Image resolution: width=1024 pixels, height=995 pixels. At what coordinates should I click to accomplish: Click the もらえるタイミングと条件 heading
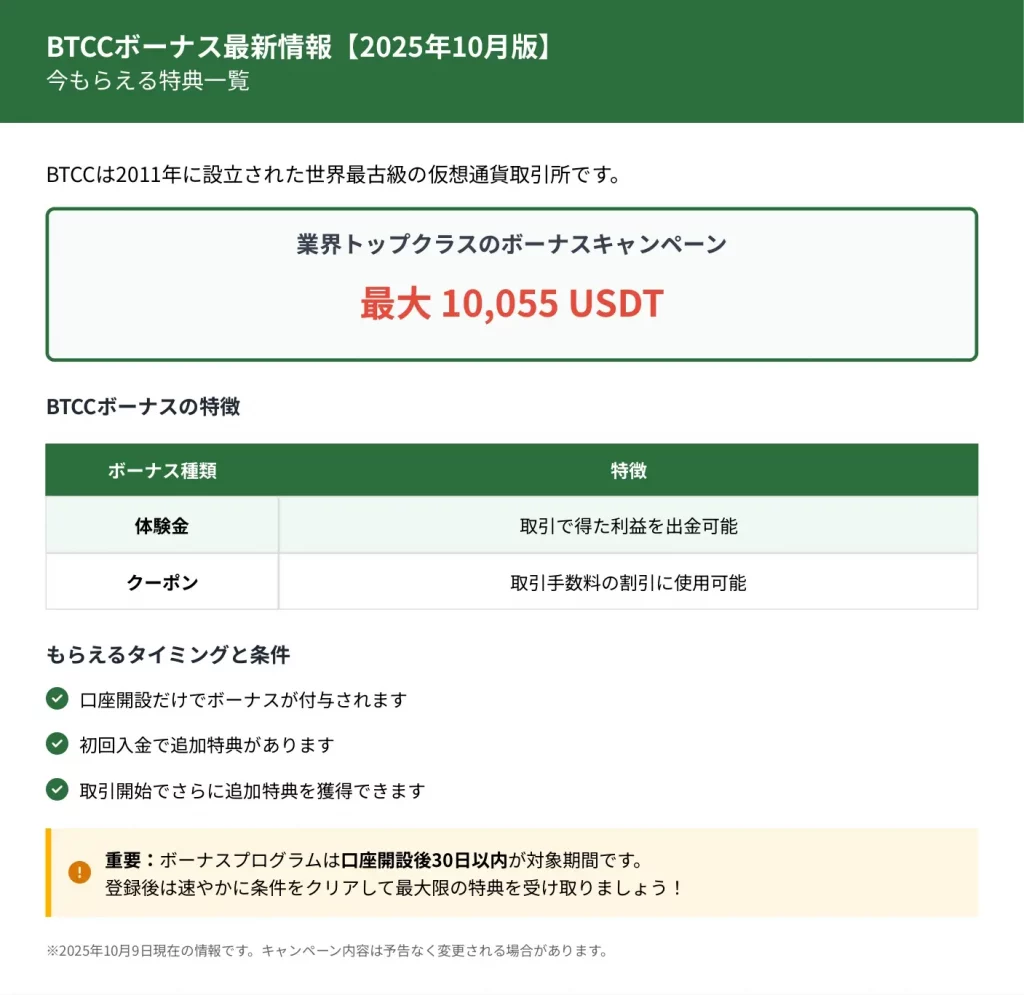pos(168,655)
